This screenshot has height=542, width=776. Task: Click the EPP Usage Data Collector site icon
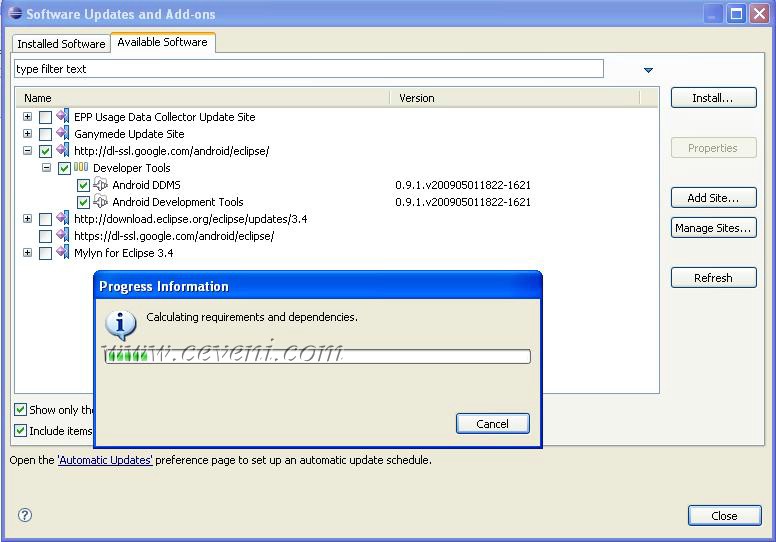click(62, 116)
